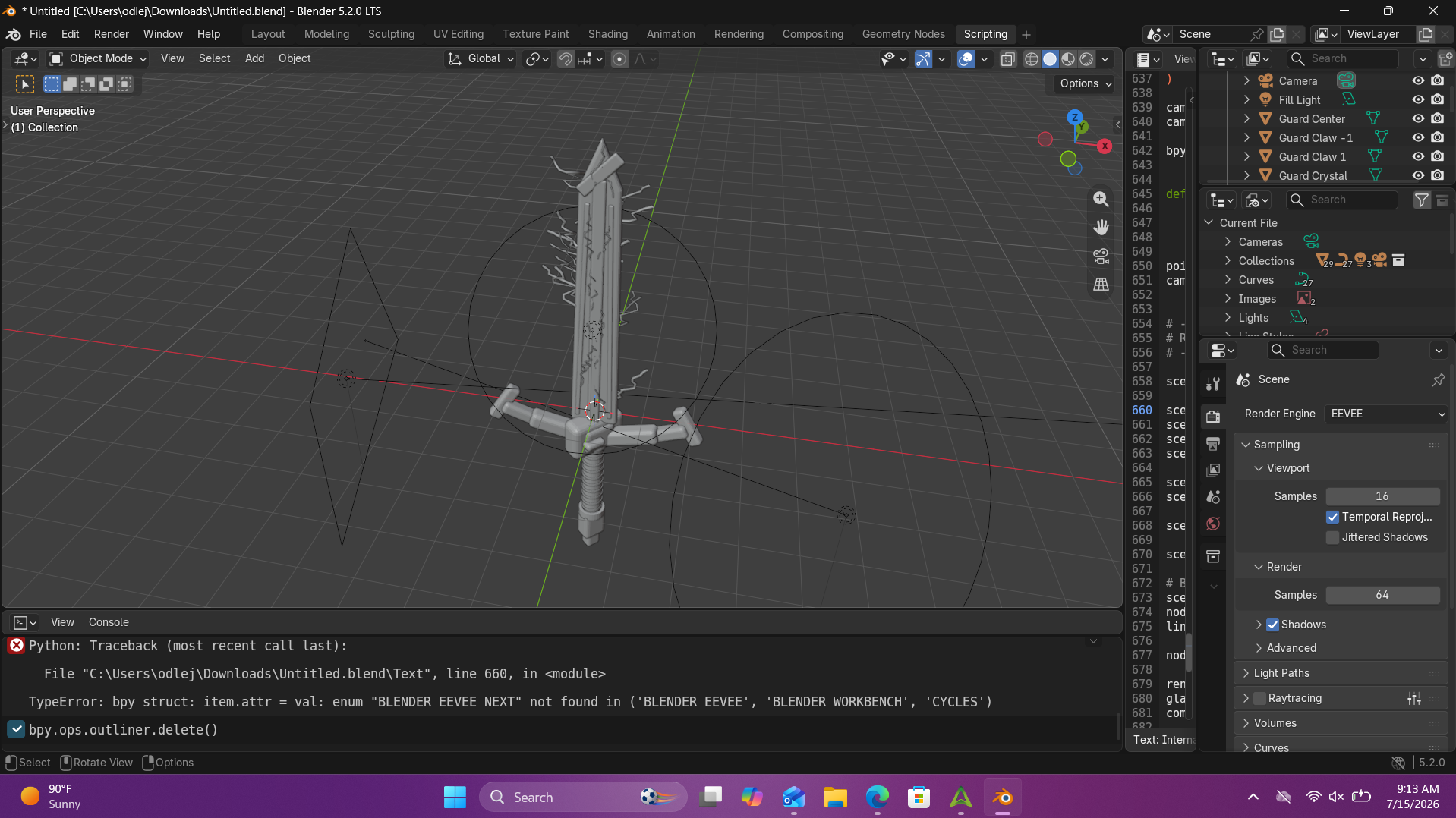The width and height of the screenshot is (1456, 818).
Task: Switch to the Shading workspace tab
Action: pos(607,34)
